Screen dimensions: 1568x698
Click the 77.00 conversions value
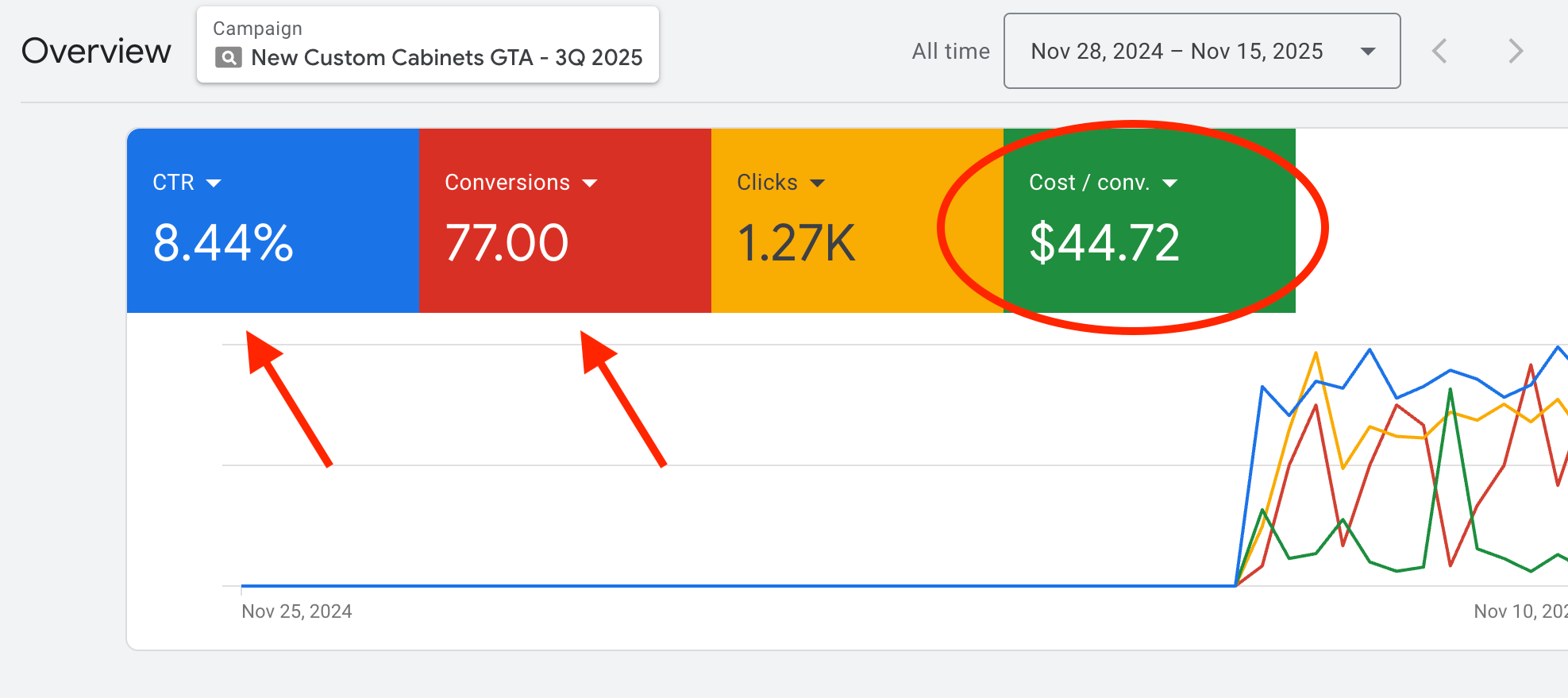(507, 243)
